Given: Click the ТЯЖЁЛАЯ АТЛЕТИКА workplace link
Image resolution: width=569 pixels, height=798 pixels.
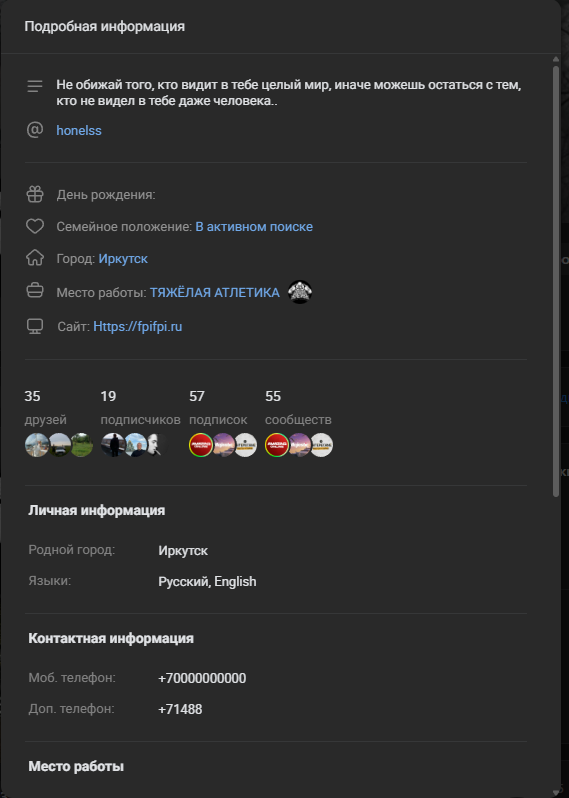Looking at the screenshot, I should [215, 293].
